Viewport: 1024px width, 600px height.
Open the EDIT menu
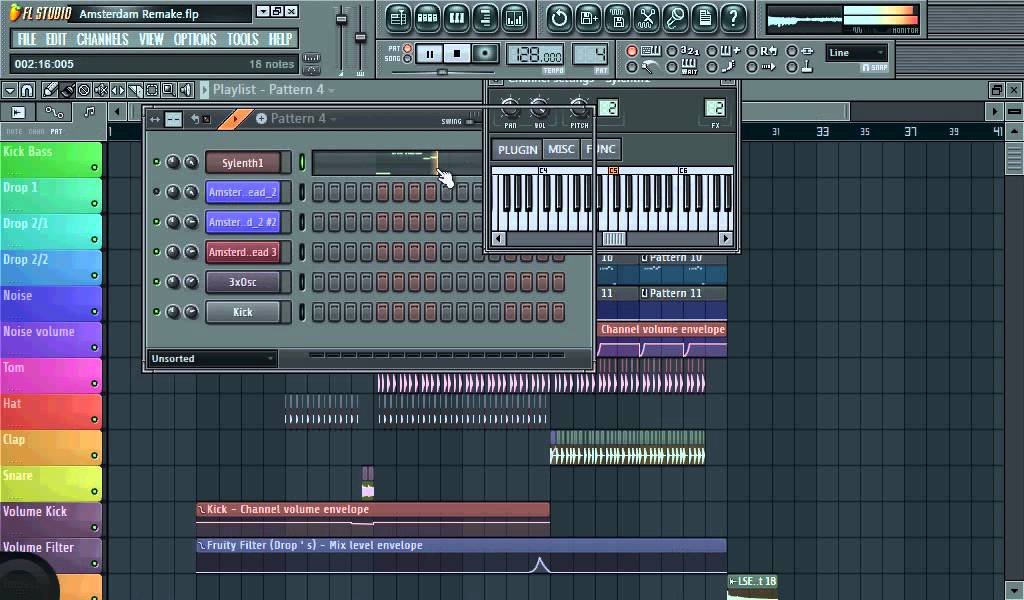point(56,39)
